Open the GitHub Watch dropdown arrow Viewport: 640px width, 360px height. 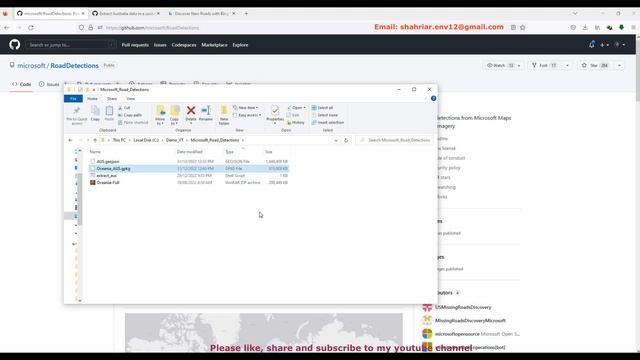(519, 65)
